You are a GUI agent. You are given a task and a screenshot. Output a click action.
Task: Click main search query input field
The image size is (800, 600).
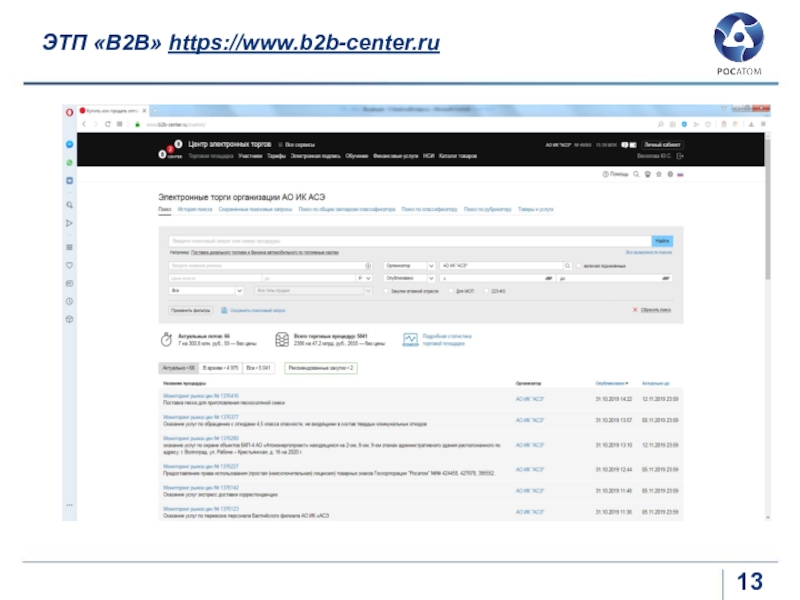coord(410,241)
